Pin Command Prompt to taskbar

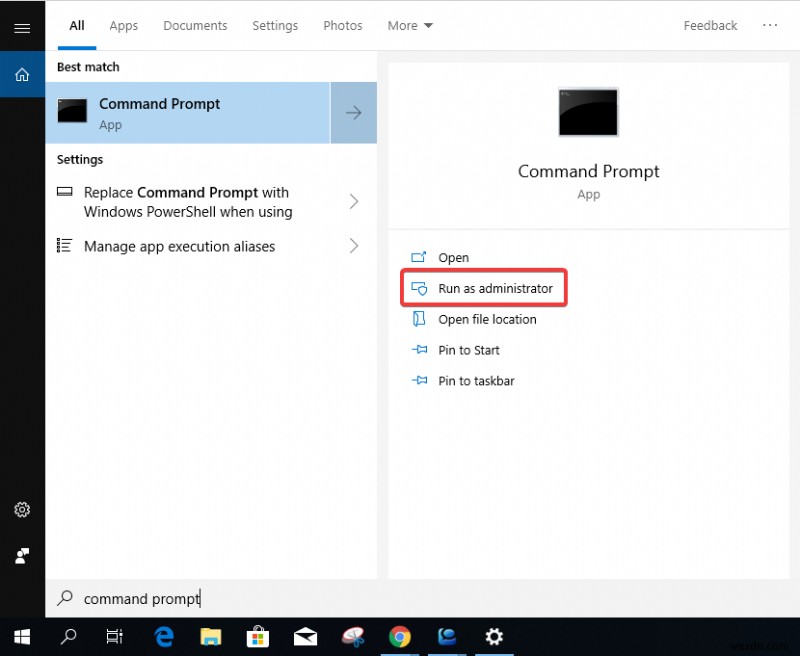475,381
